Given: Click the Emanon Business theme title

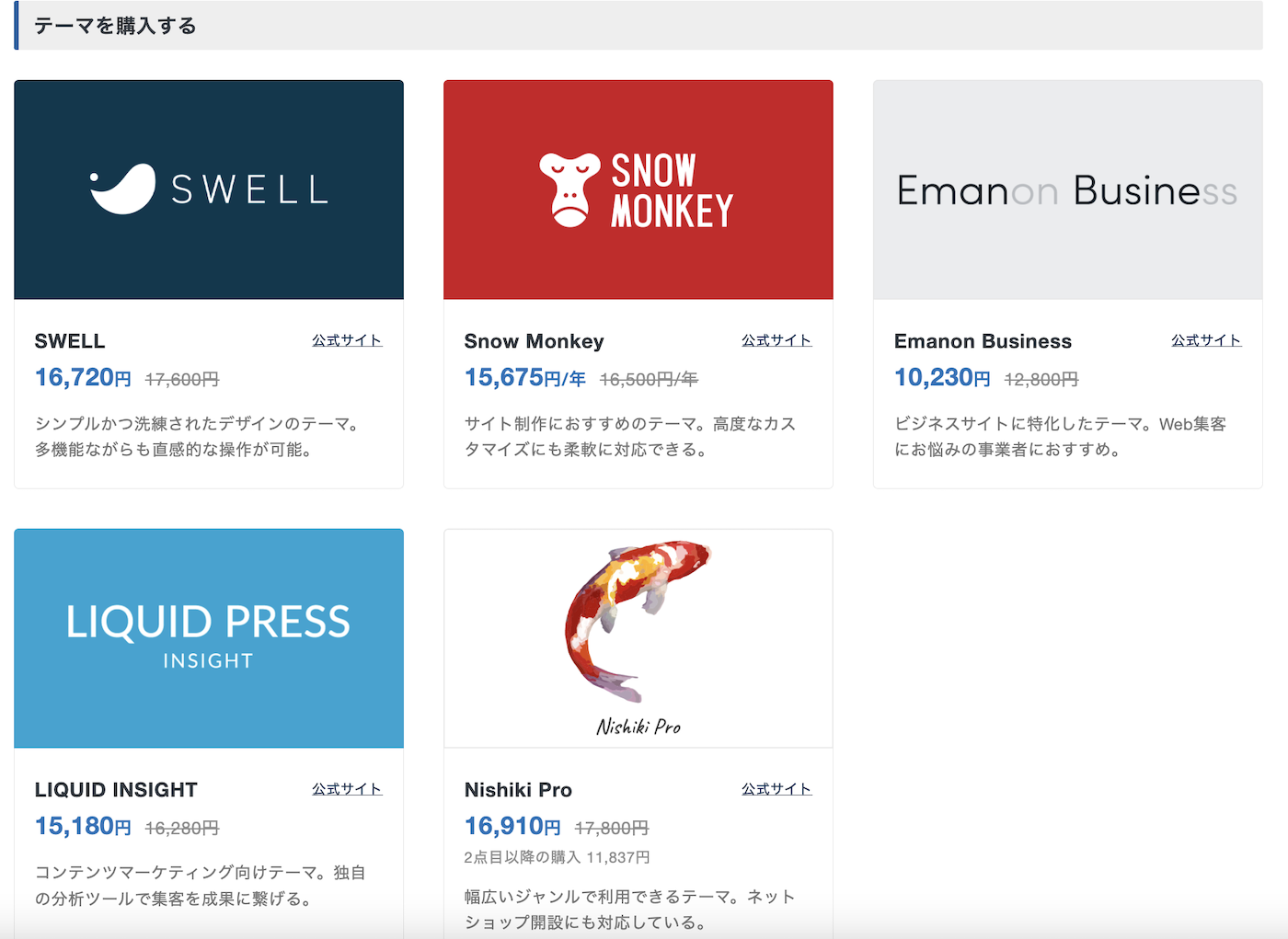Looking at the screenshot, I should [983, 341].
